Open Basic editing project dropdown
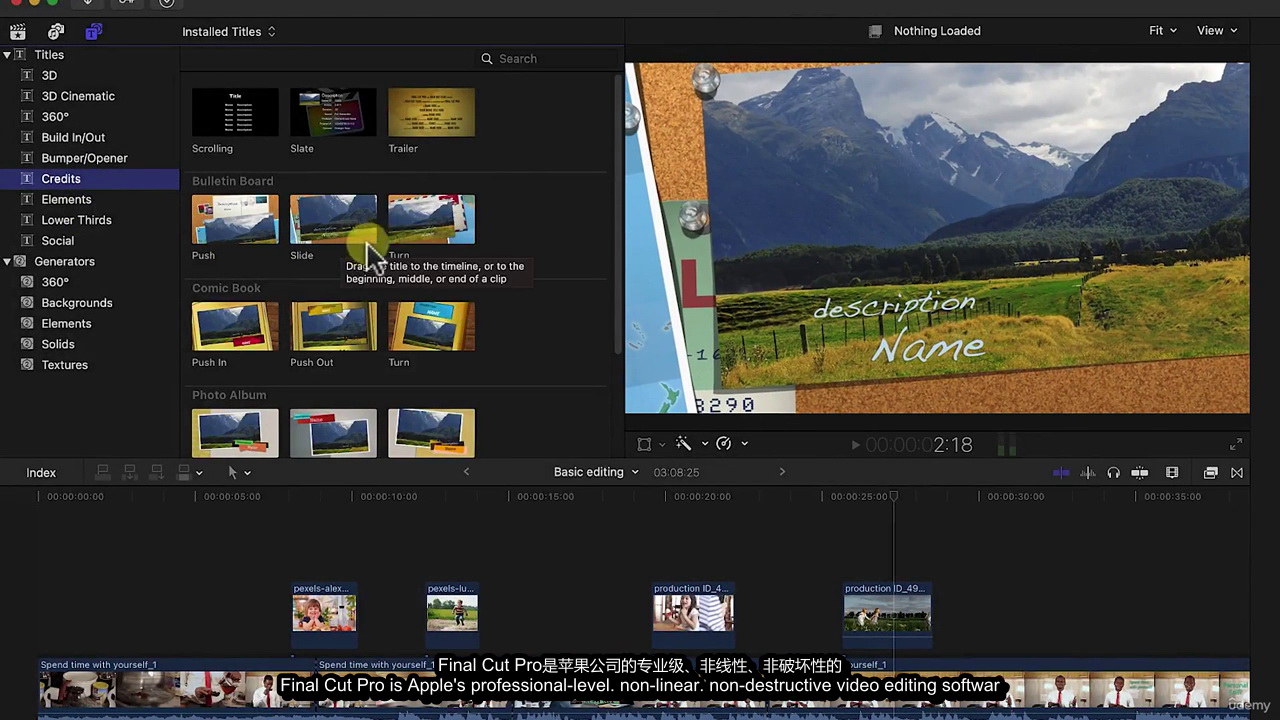 [596, 472]
